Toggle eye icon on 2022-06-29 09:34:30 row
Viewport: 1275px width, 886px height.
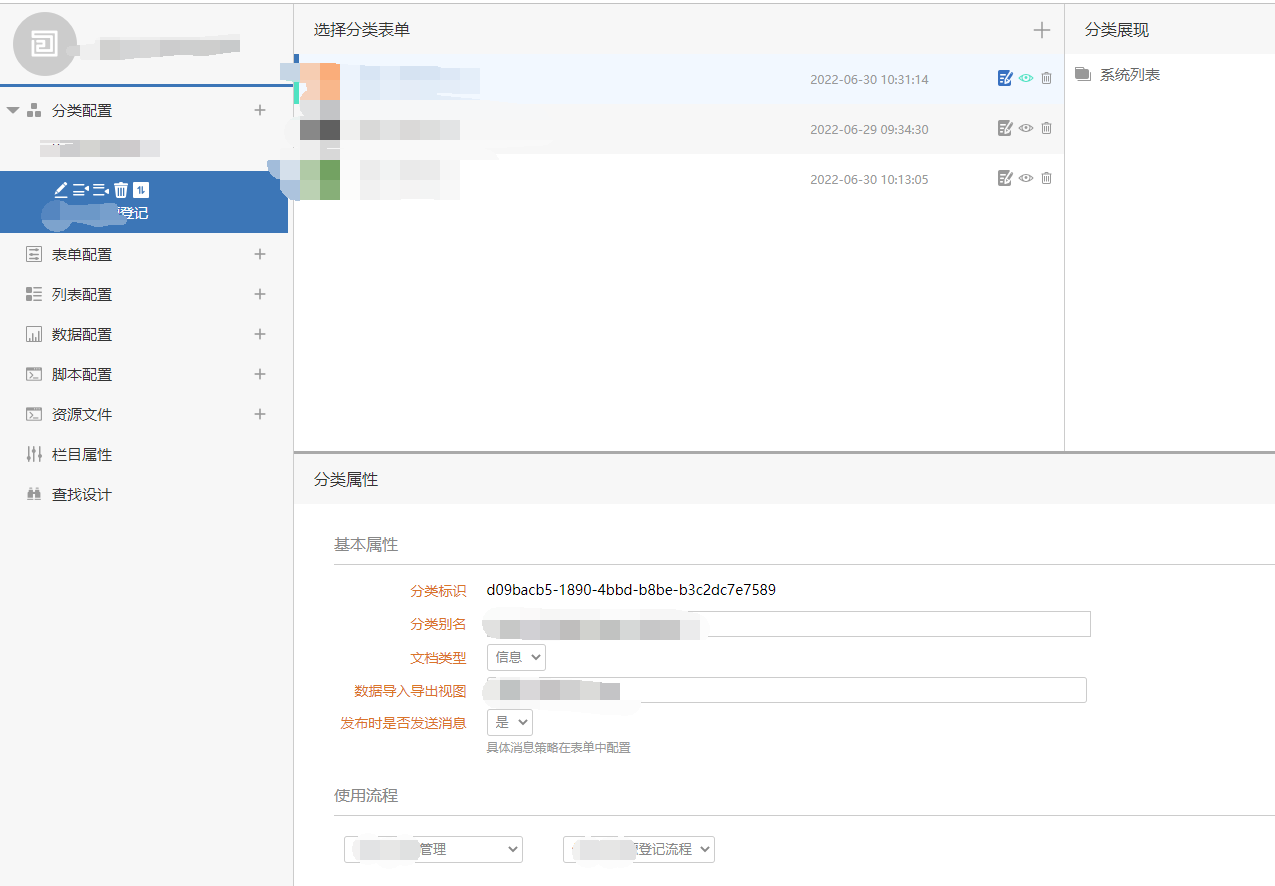pyautogui.click(x=1026, y=128)
